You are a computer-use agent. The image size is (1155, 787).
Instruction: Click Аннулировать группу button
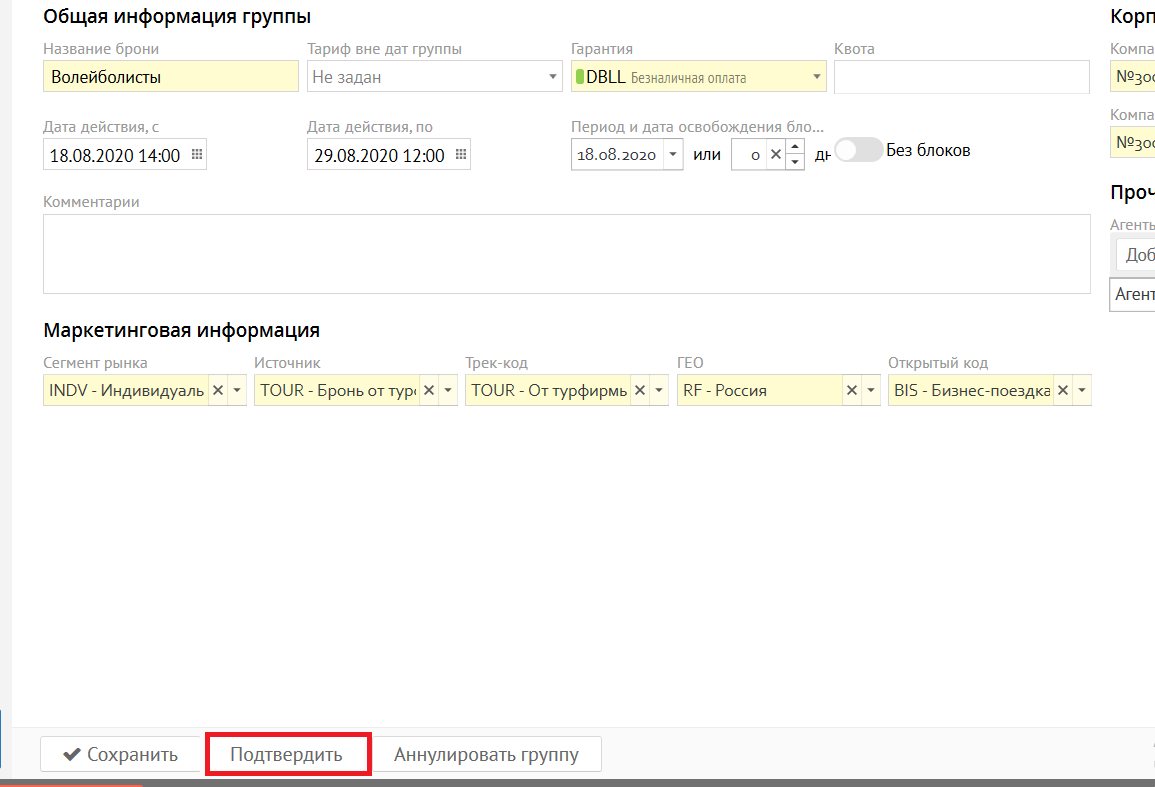pyautogui.click(x=486, y=755)
